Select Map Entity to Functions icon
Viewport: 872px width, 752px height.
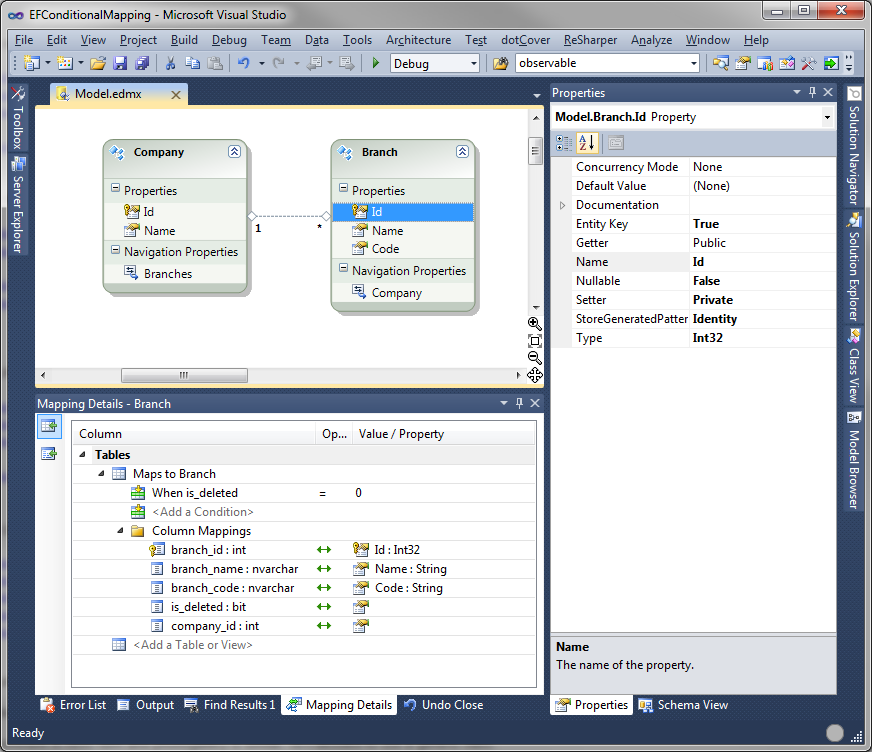click(49, 454)
